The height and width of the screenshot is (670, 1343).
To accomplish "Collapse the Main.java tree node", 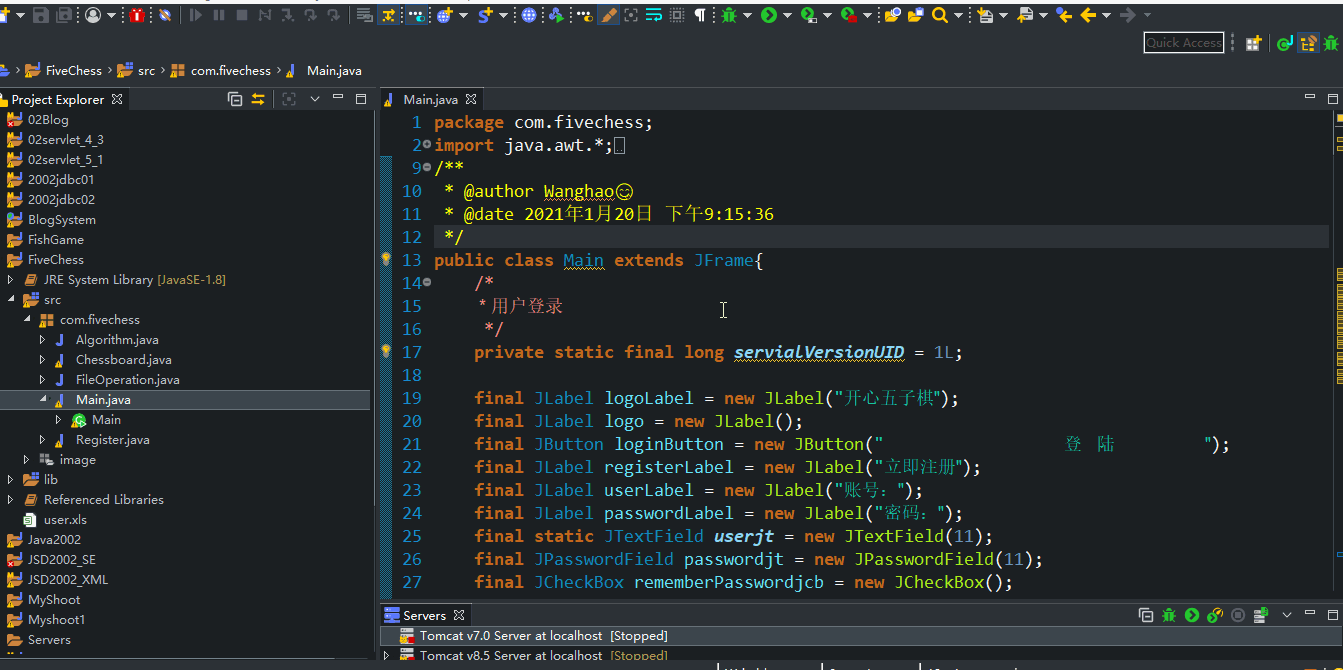I will tap(43, 400).
